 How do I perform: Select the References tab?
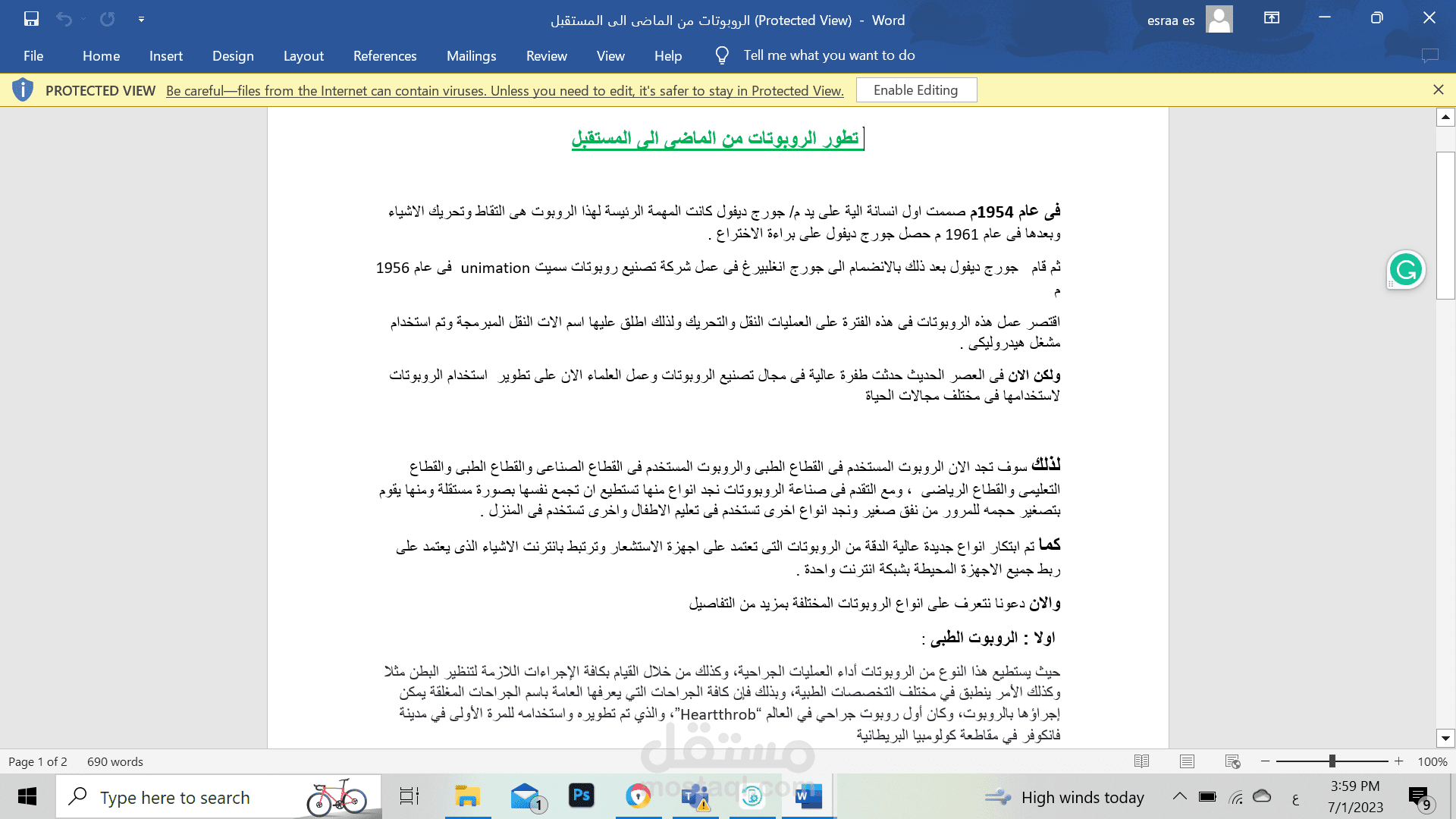click(384, 55)
